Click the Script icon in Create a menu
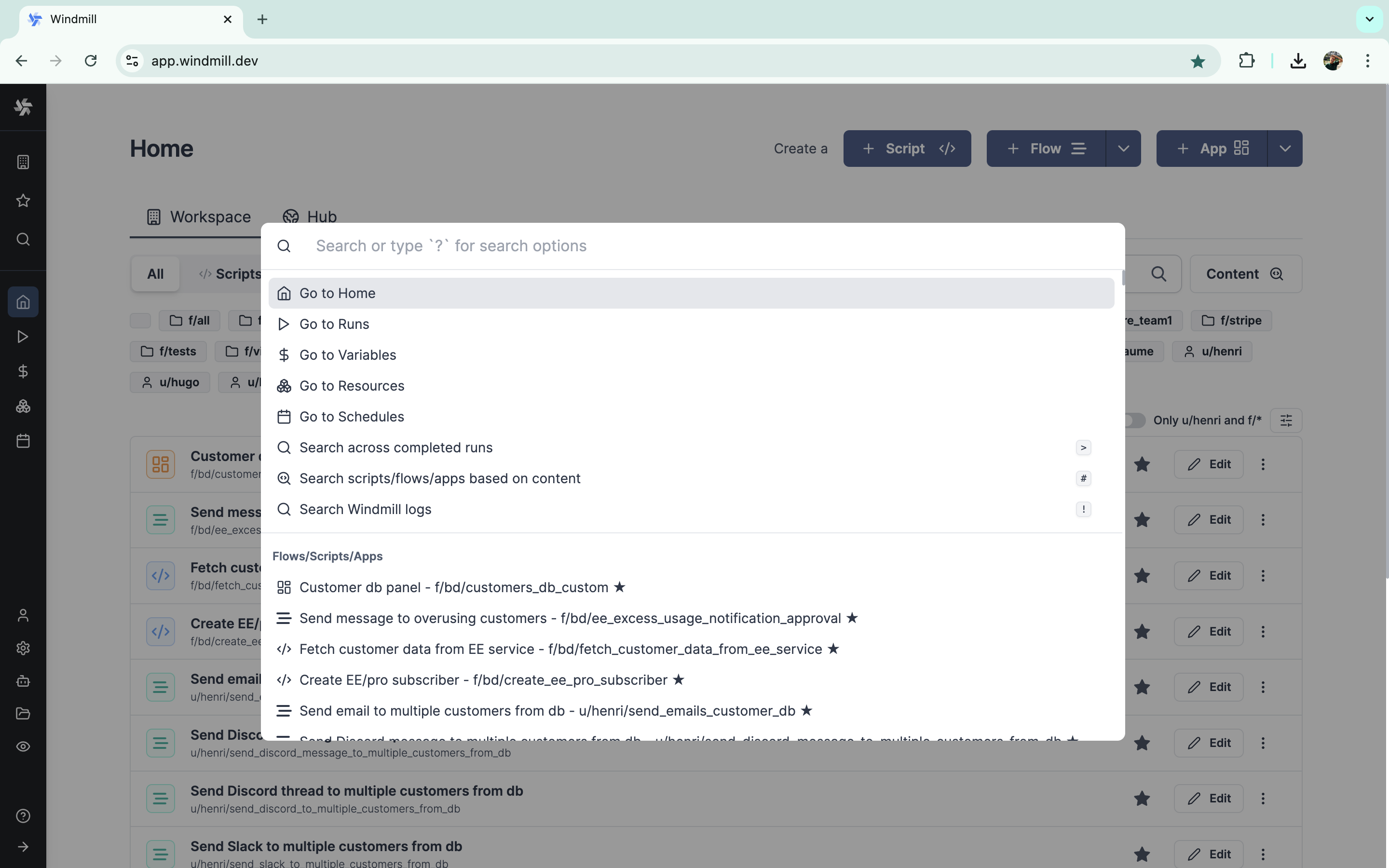The width and height of the screenshot is (1389, 868). pyautogui.click(x=948, y=148)
